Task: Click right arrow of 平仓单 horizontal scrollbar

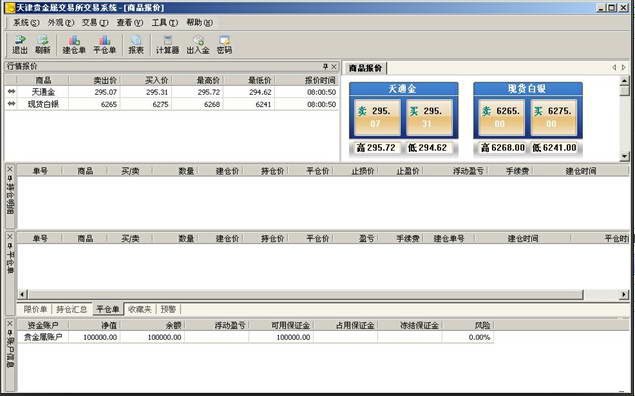Action: [x=624, y=294]
